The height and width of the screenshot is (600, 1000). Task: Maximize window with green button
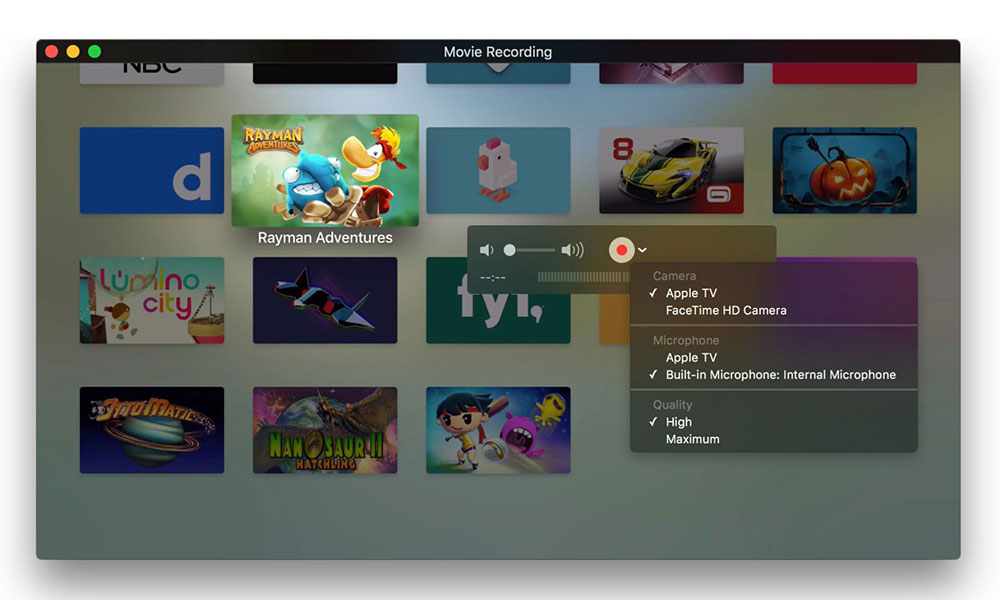(94, 52)
